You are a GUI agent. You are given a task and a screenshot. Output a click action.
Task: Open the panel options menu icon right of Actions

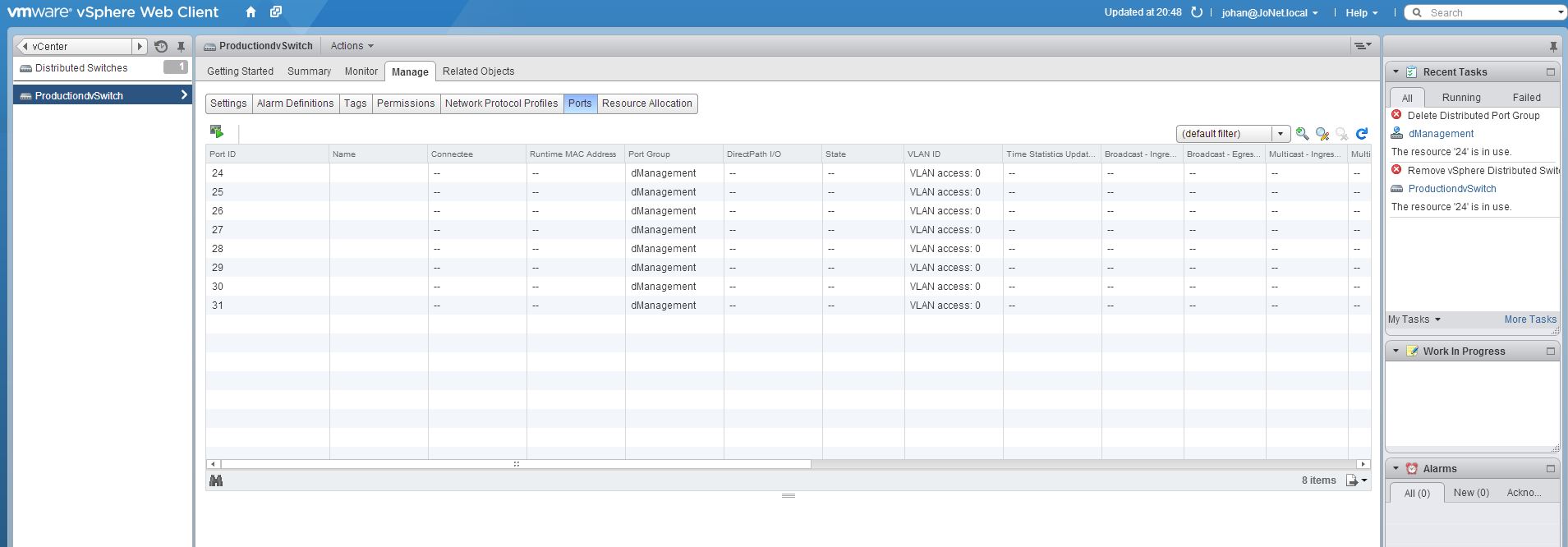1363,46
